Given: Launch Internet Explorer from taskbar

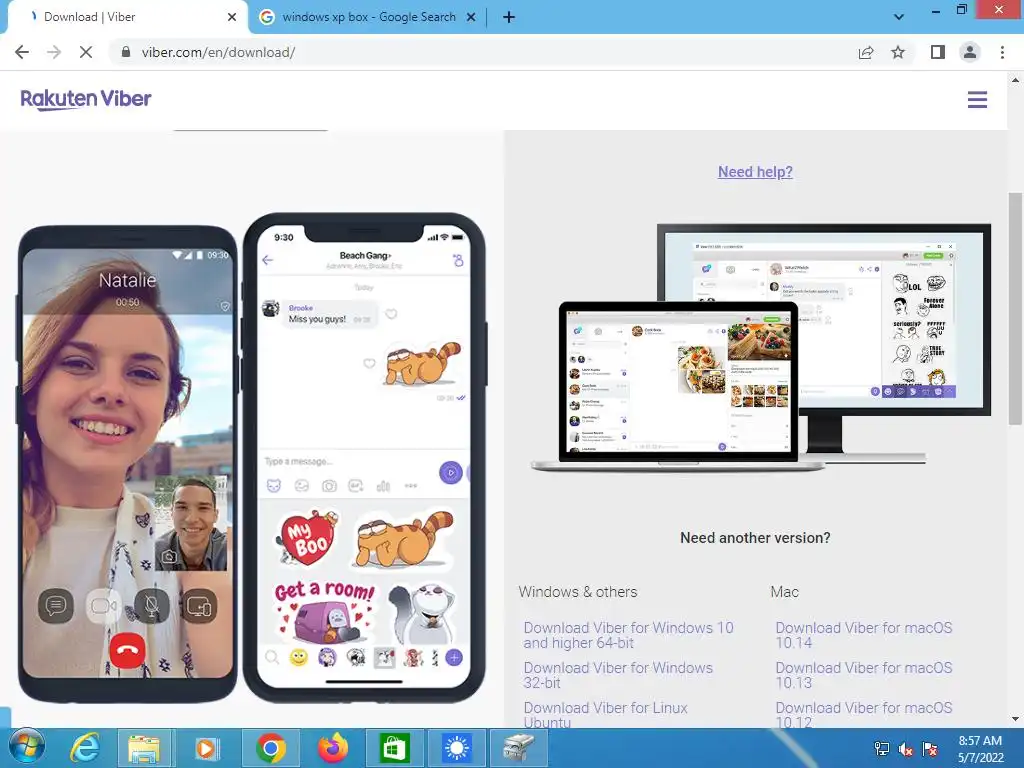Looking at the screenshot, I should pyautogui.click(x=86, y=748).
